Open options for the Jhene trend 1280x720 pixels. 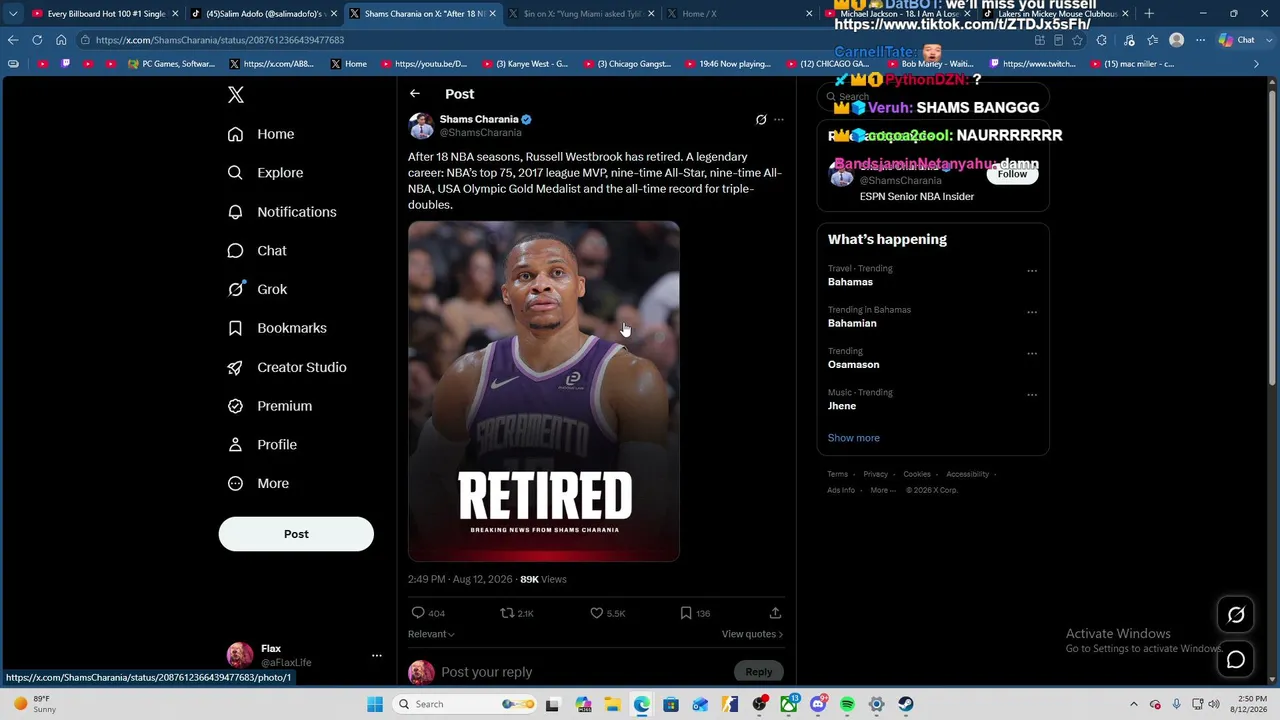[1032, 395]
